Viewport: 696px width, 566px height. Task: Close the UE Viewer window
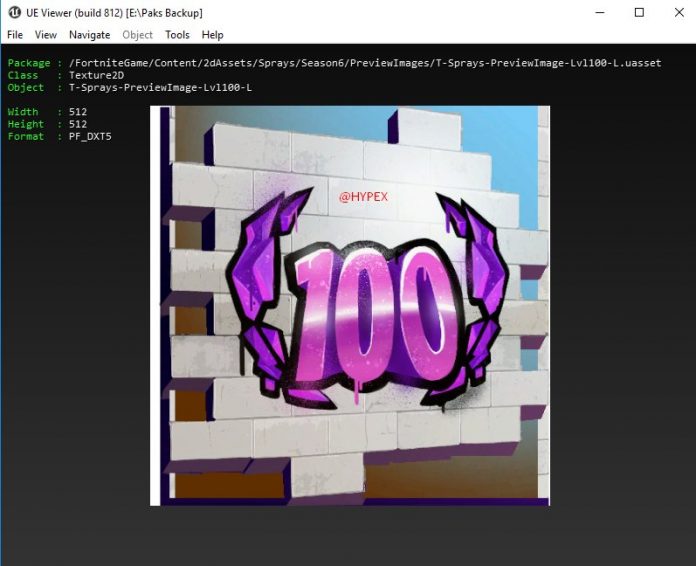pyautogui.click(x=679, y=12)
